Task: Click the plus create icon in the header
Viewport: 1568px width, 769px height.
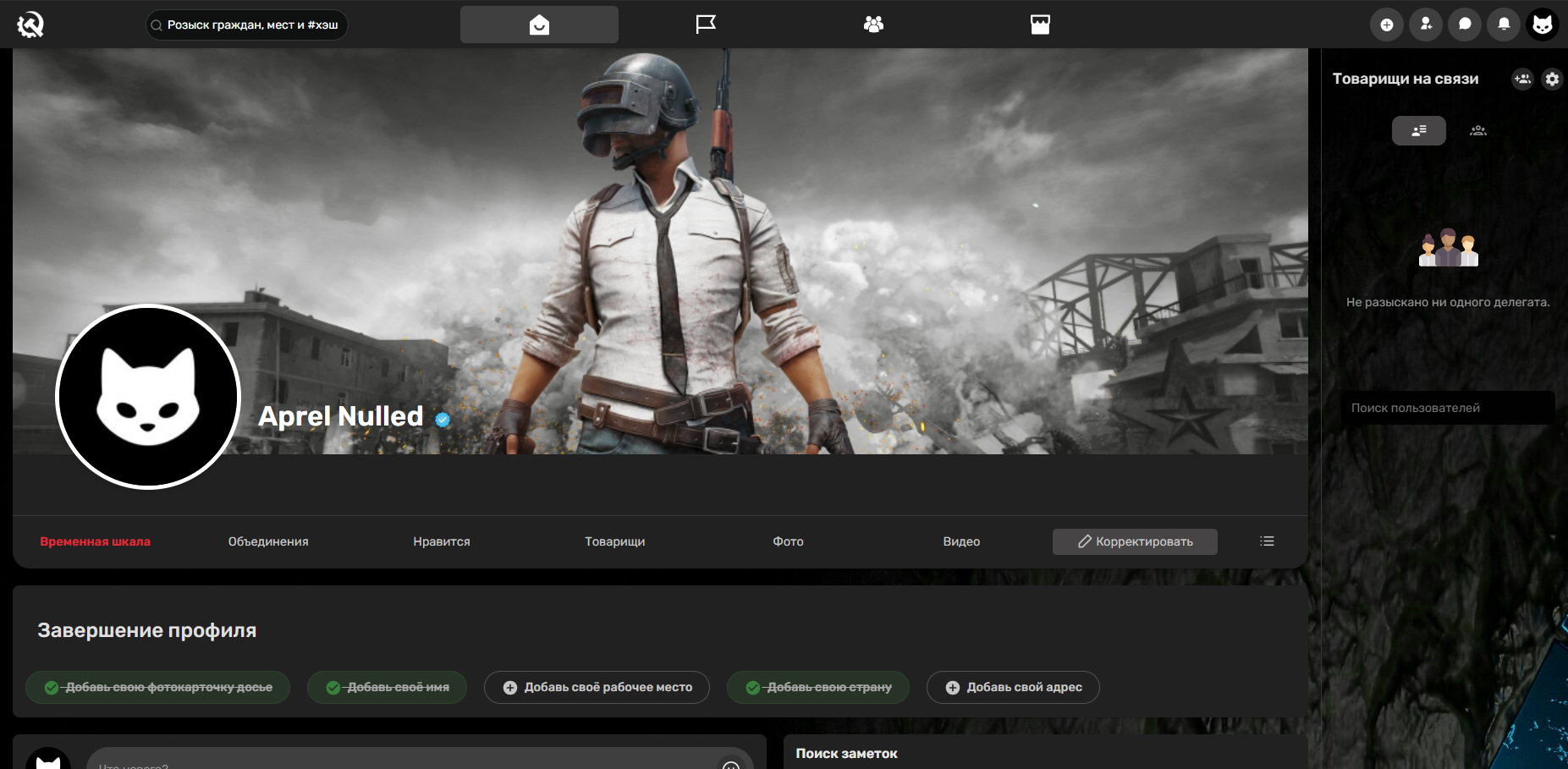Action: (x=1387, y=25)
